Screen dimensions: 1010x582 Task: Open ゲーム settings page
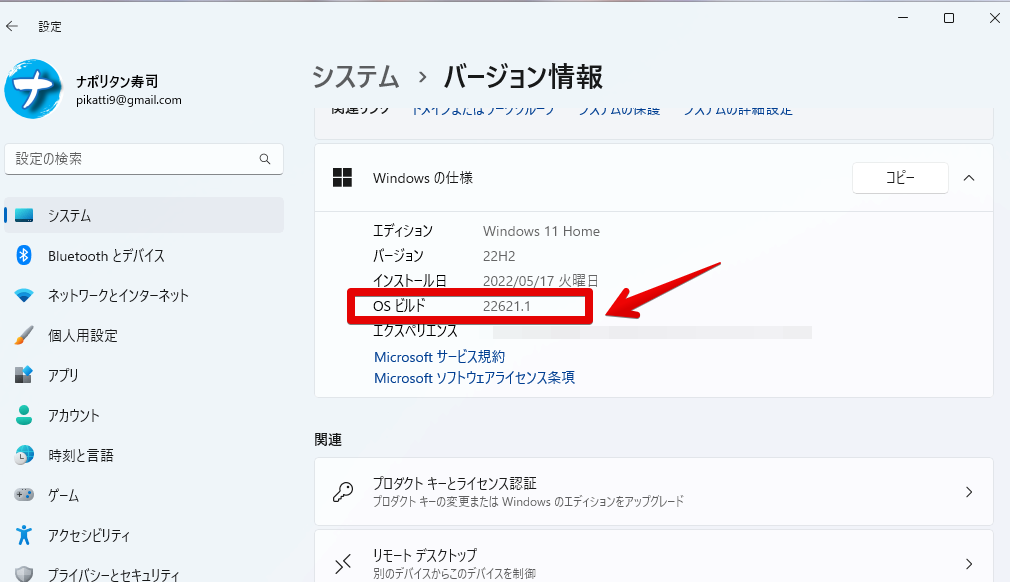63,495
